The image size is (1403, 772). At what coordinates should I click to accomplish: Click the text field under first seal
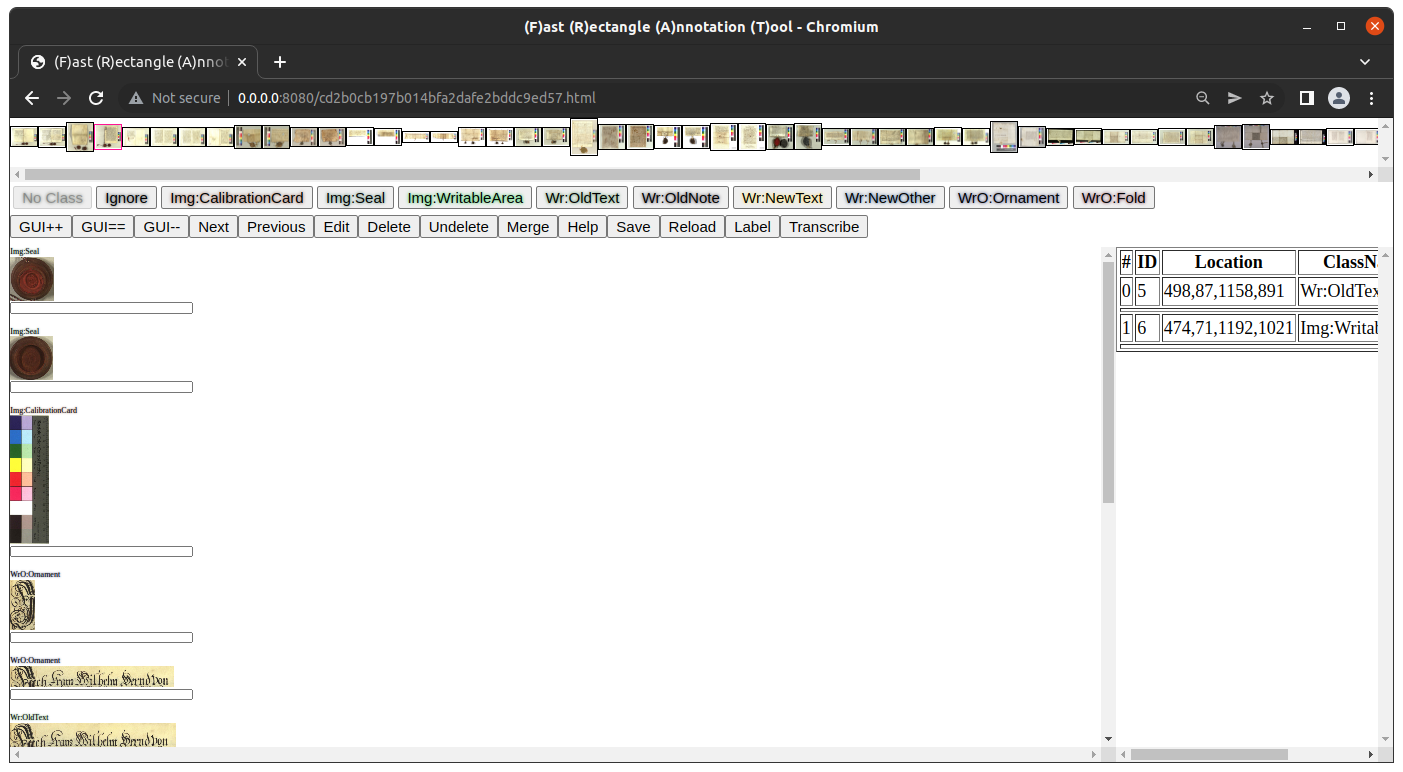[x=101, y=308]
